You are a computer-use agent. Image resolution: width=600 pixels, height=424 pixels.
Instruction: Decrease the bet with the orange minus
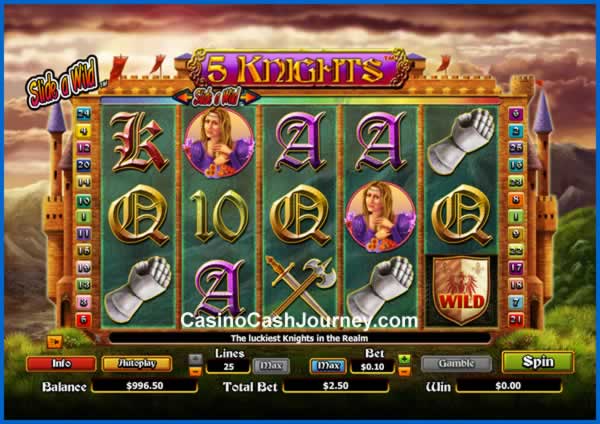pos(404,372)
